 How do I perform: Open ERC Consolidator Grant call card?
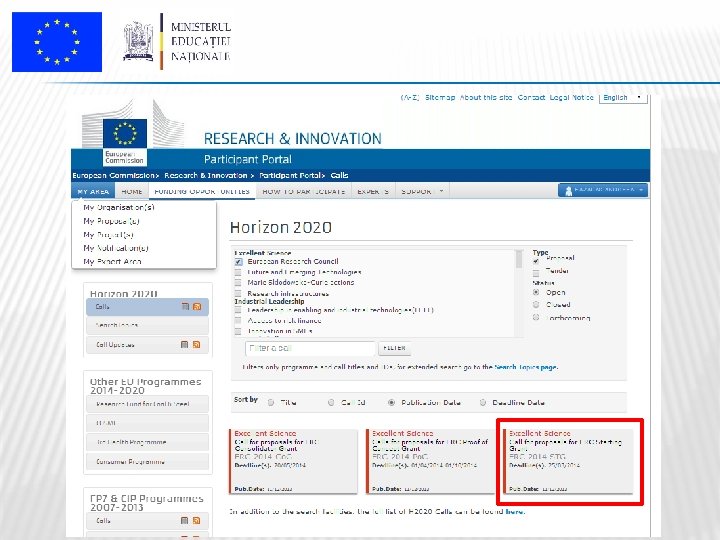(x=293, y=461)
